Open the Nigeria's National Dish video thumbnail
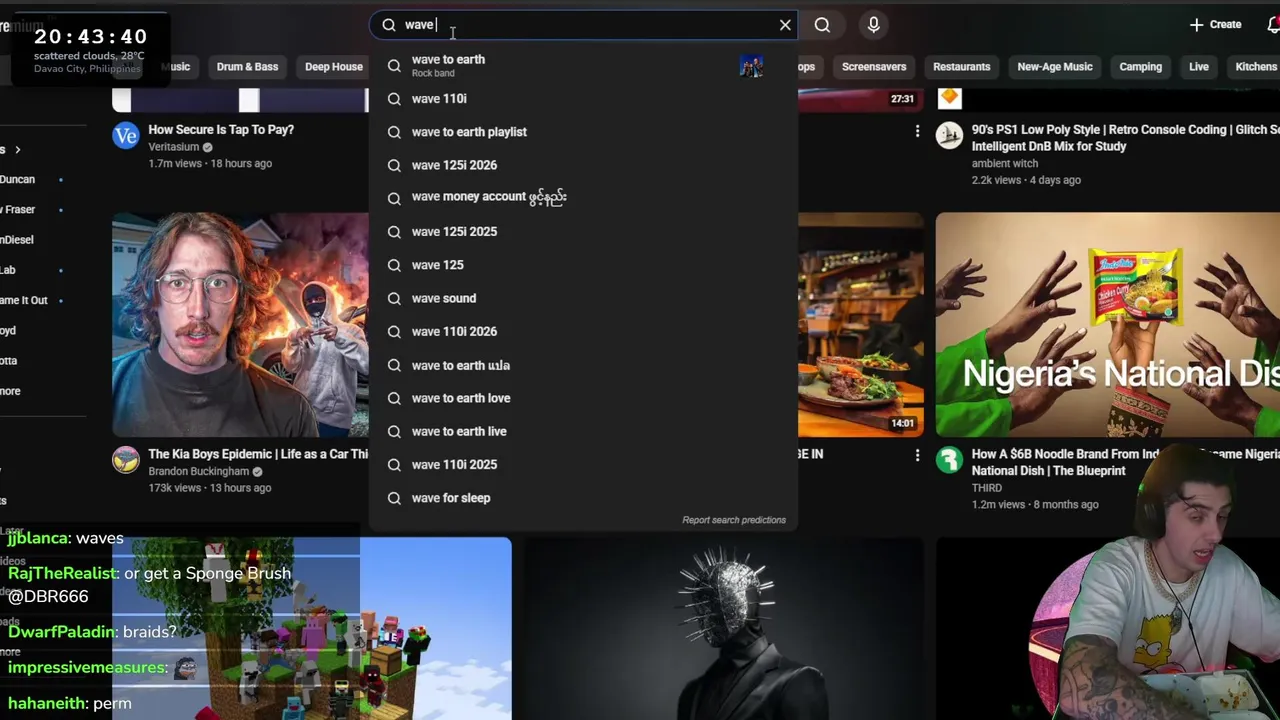 [1108, 324]
